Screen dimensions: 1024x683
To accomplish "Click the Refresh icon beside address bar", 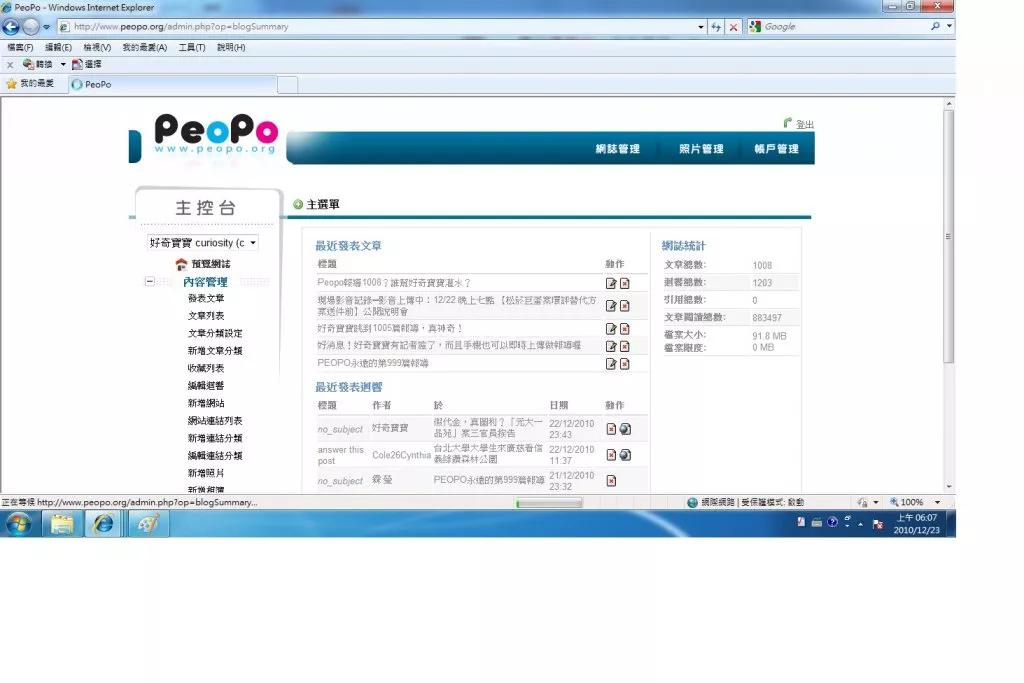I will pos(716,27).
